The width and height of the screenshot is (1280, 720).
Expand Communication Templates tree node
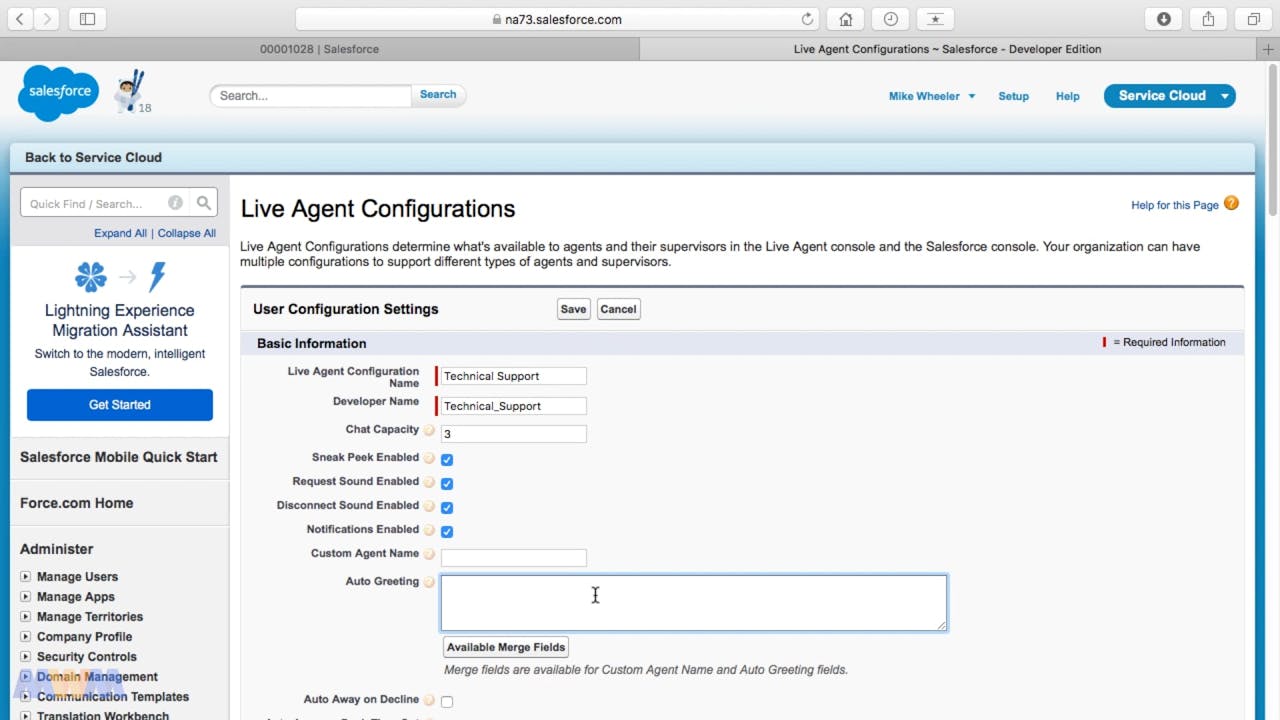tap(26, 697)
